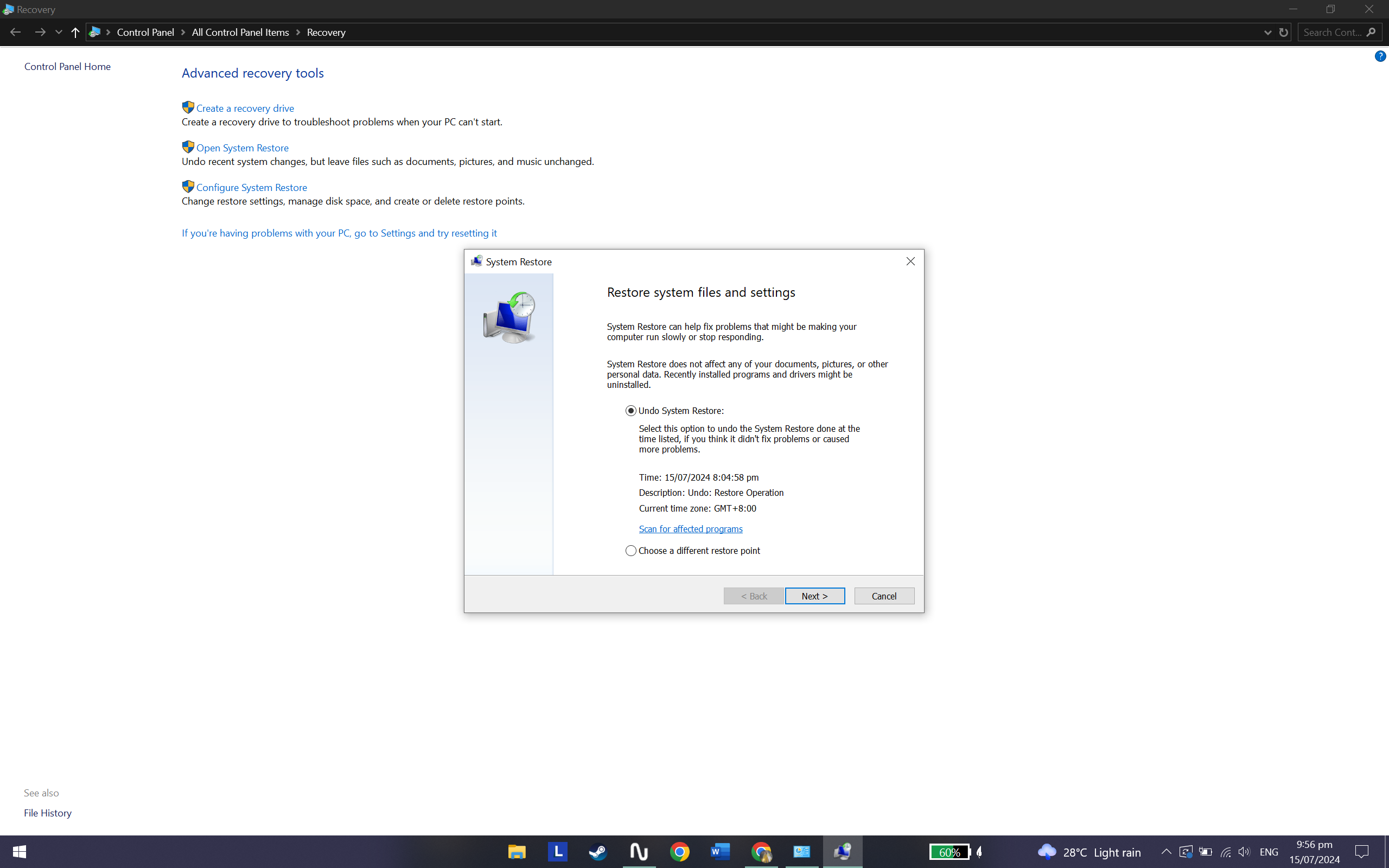Click the refresh icon in address bar
Screen dimensions: 1389x868
coord(1283,33)
